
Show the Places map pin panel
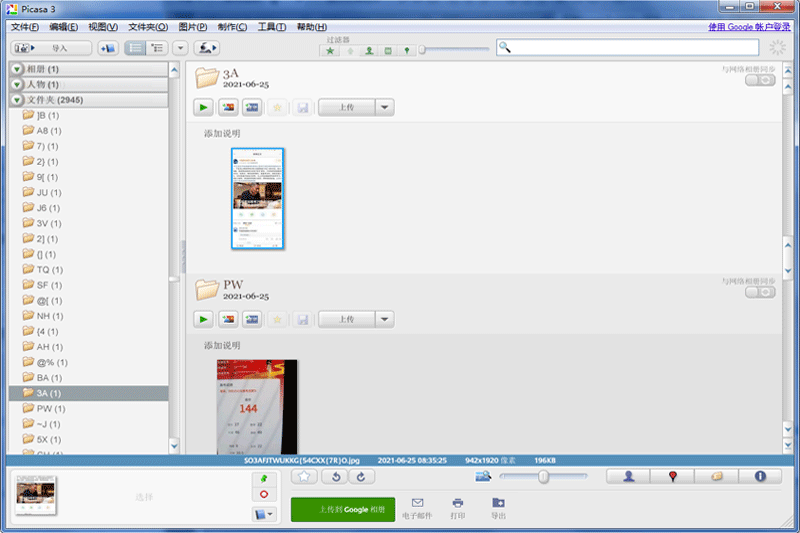pos(672,477)
